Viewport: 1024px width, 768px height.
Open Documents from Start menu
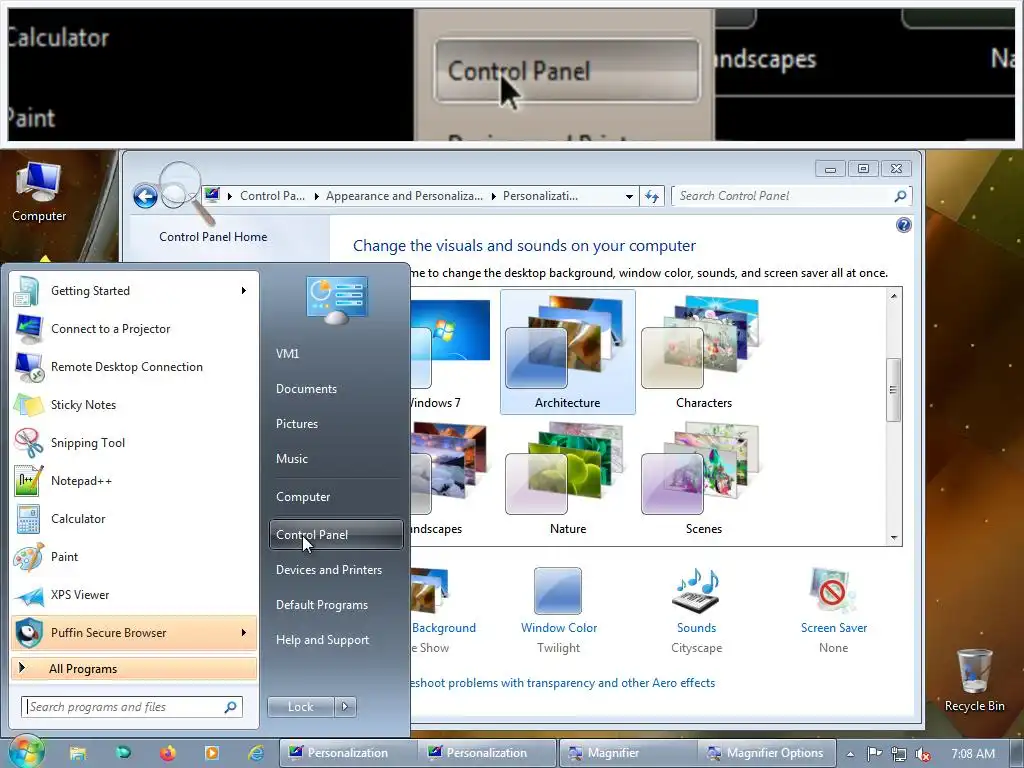tap(306, 389)
